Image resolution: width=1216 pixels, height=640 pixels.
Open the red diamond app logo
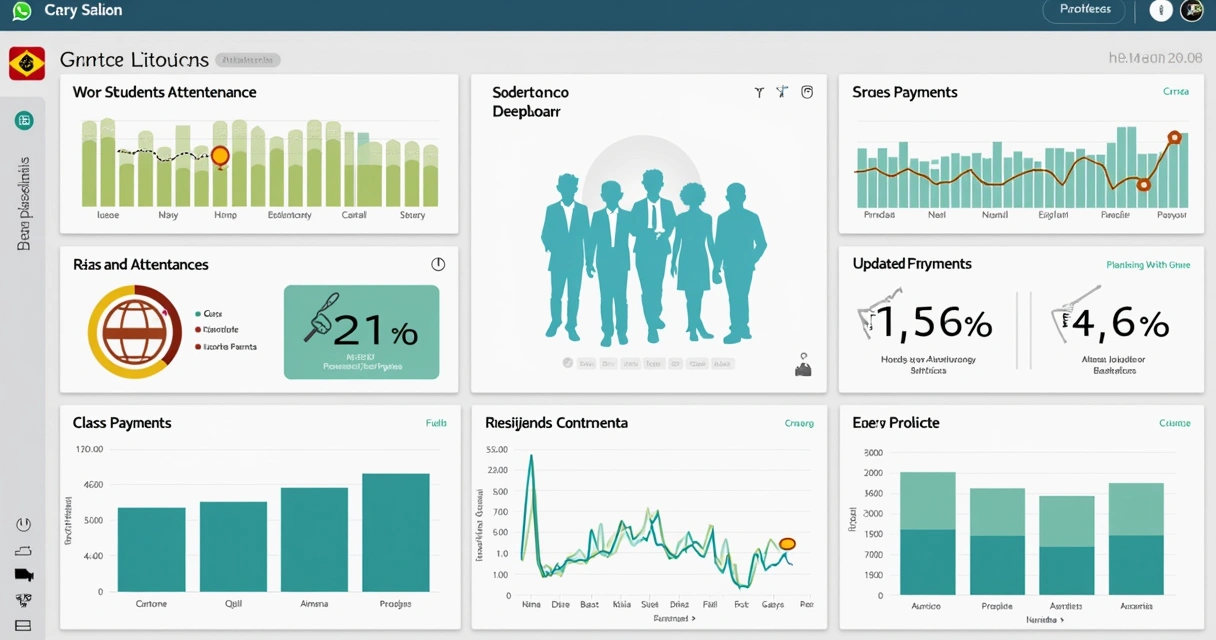[x=26, y=63]
